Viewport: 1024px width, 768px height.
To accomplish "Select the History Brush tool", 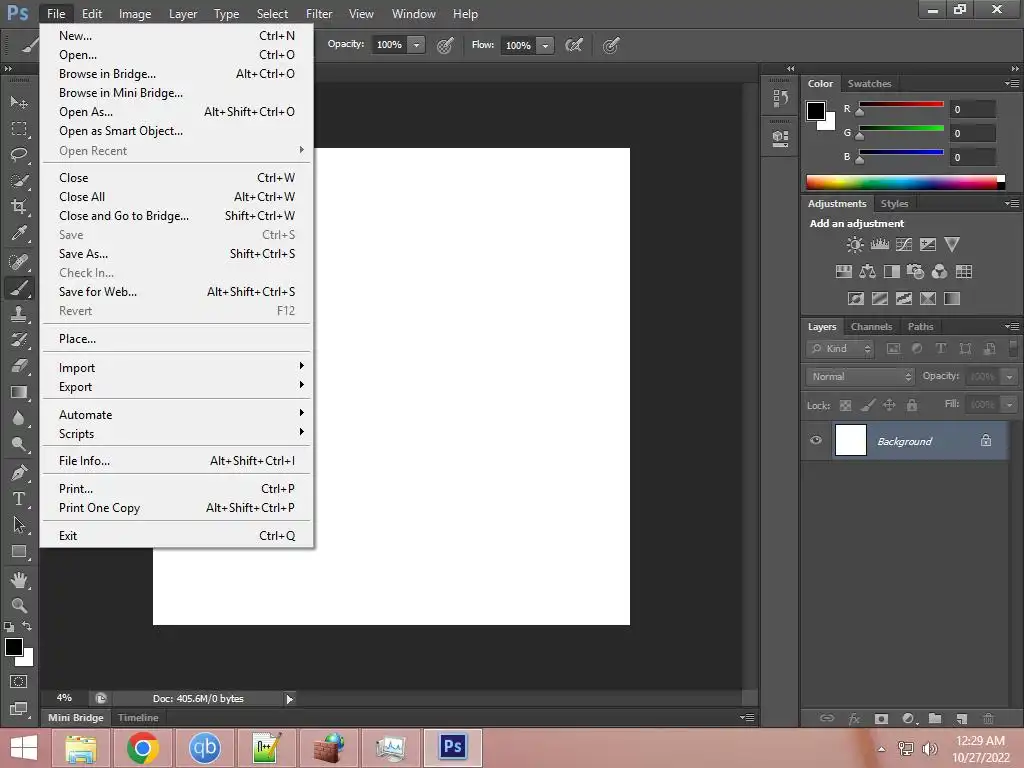I will [18, 340].
